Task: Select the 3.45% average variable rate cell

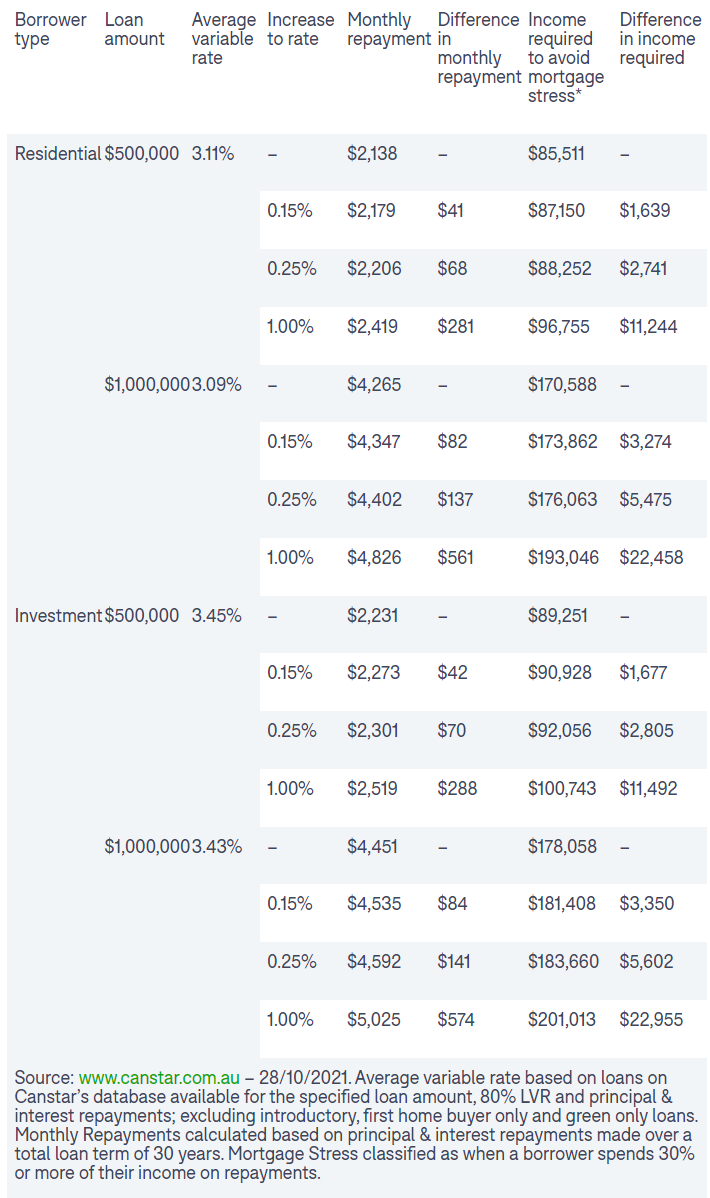Action: pyautogui.click(x=217, y=616)
